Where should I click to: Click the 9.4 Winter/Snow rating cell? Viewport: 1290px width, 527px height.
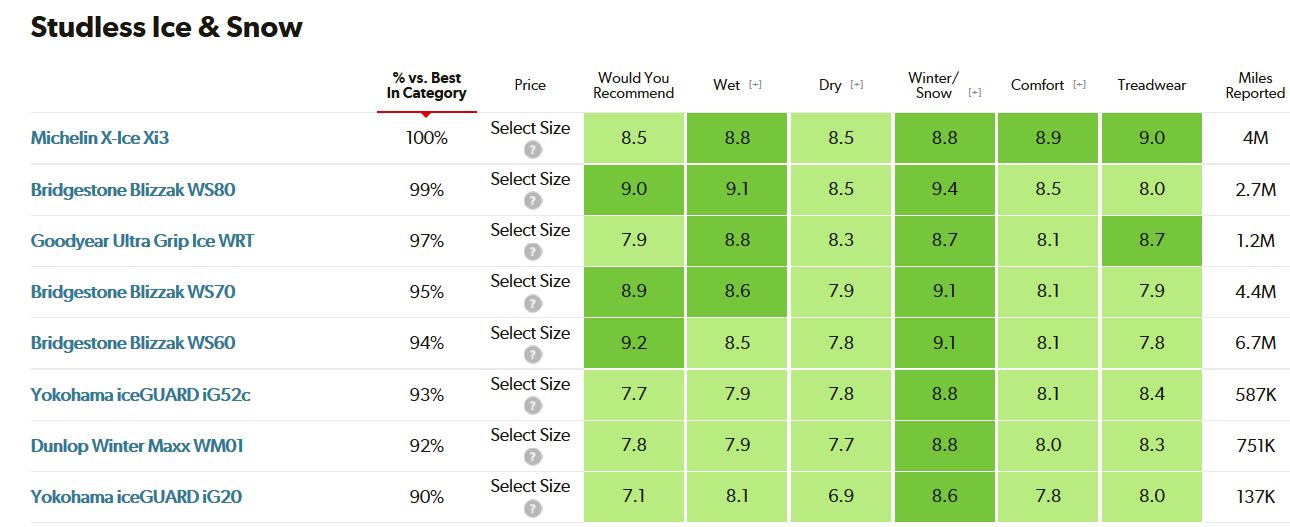coord(945,189)
